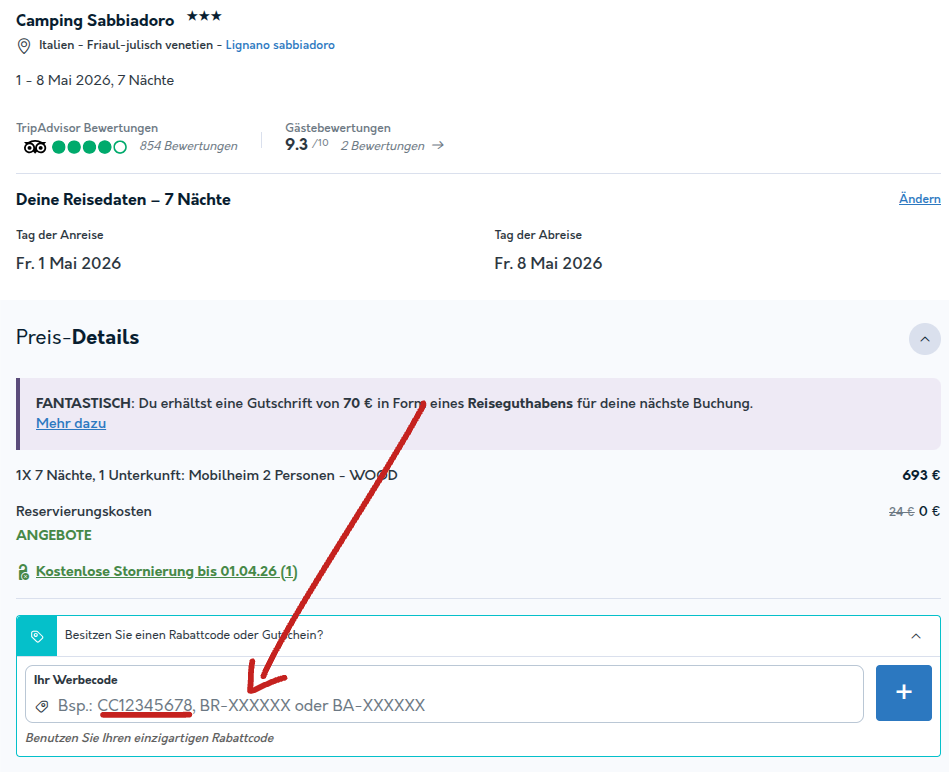
Task: Open the Mehr dazu link
Action: tap(71, 424)
